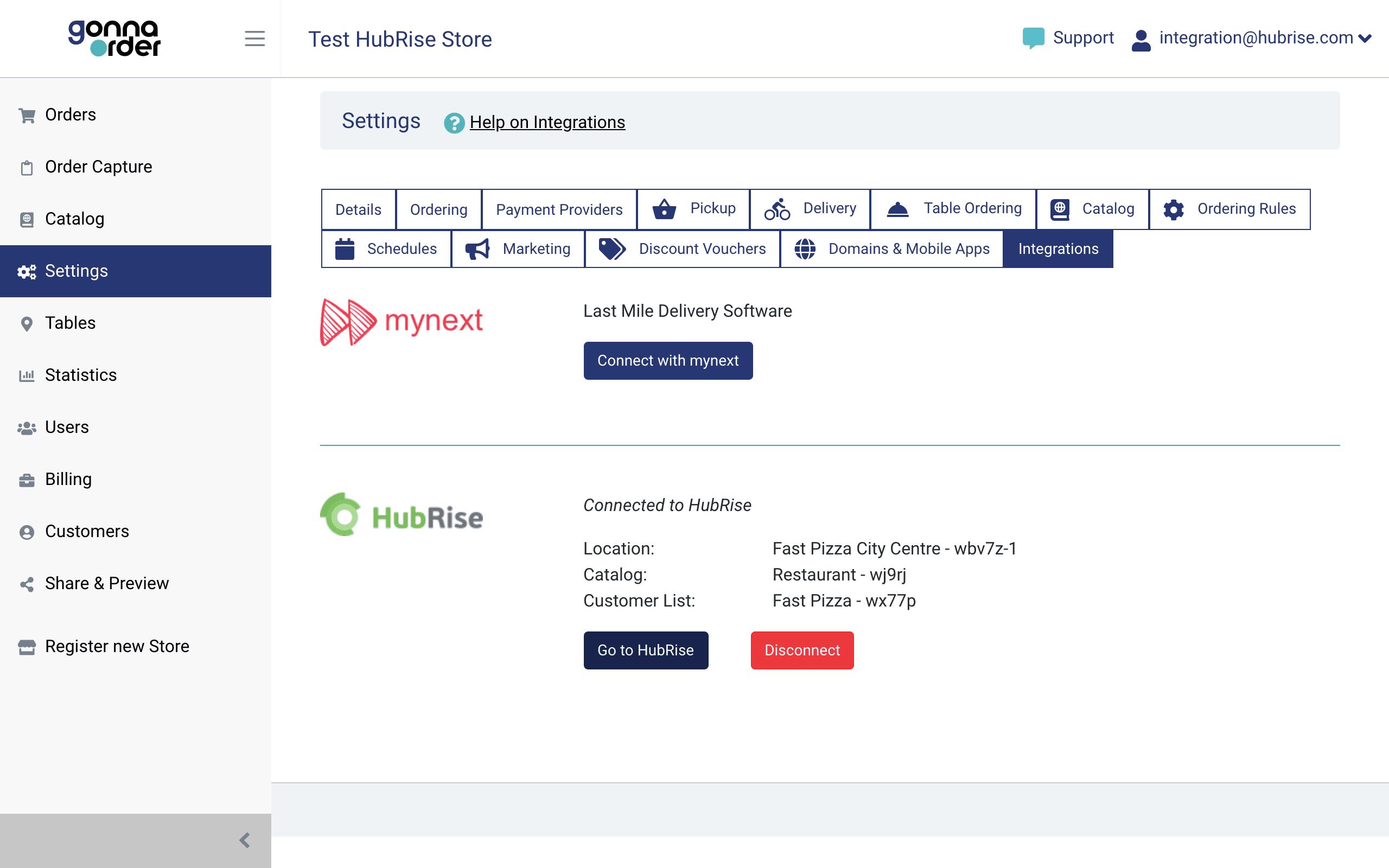Image resolution: width=1389 pixels, height=868 pixels.
Task: Open the Help on Integrations link
Action: pos(547,122)
